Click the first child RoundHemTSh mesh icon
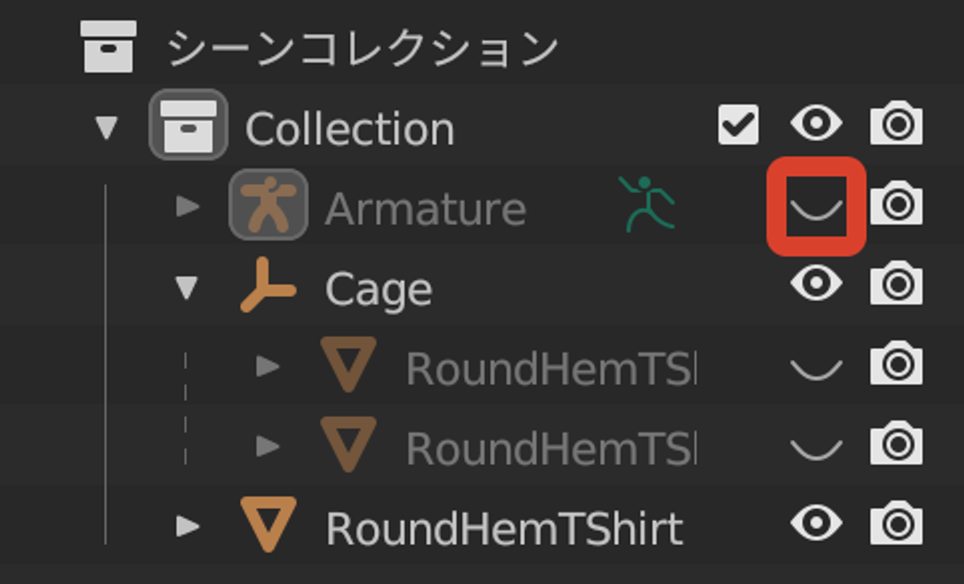The image size is (964, 584). [348, 365]
